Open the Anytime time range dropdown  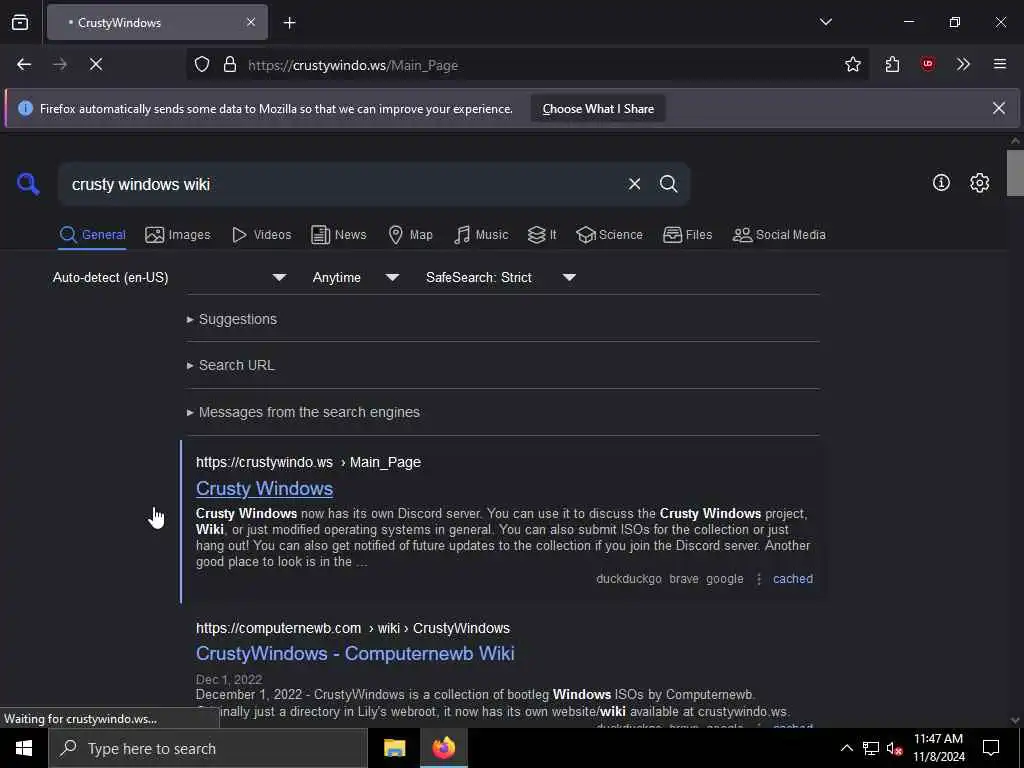[x=356, y=278]
